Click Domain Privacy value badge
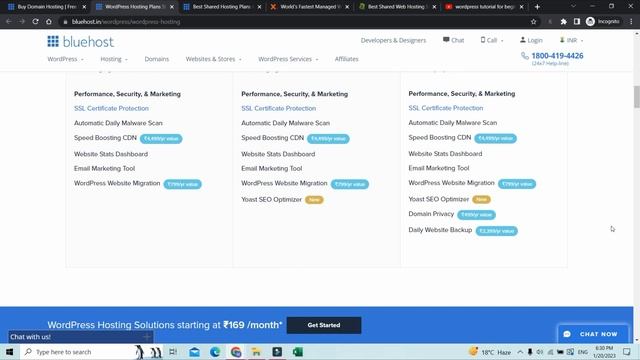 point(476,215)
